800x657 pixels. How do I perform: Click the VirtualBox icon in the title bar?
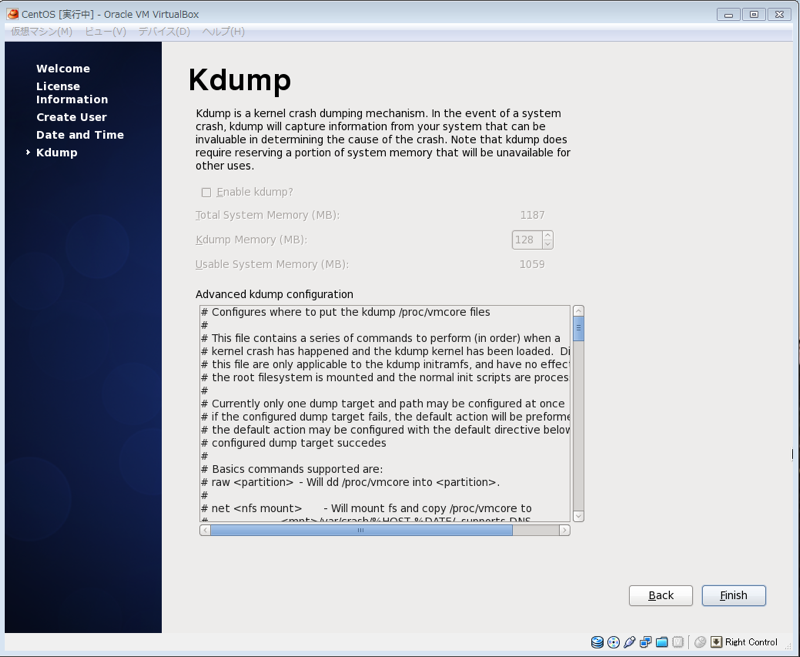point(13,14)
